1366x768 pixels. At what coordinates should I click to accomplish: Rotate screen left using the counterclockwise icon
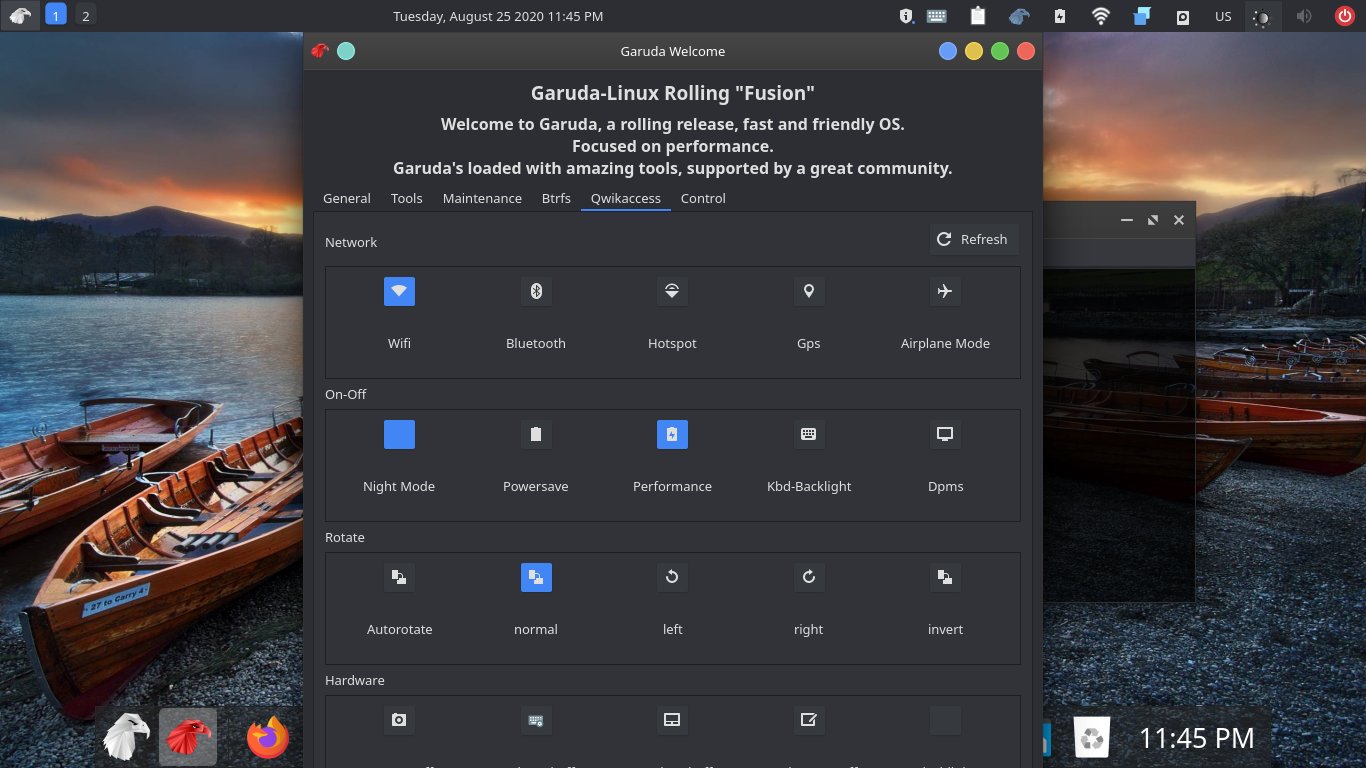point(672,577)
